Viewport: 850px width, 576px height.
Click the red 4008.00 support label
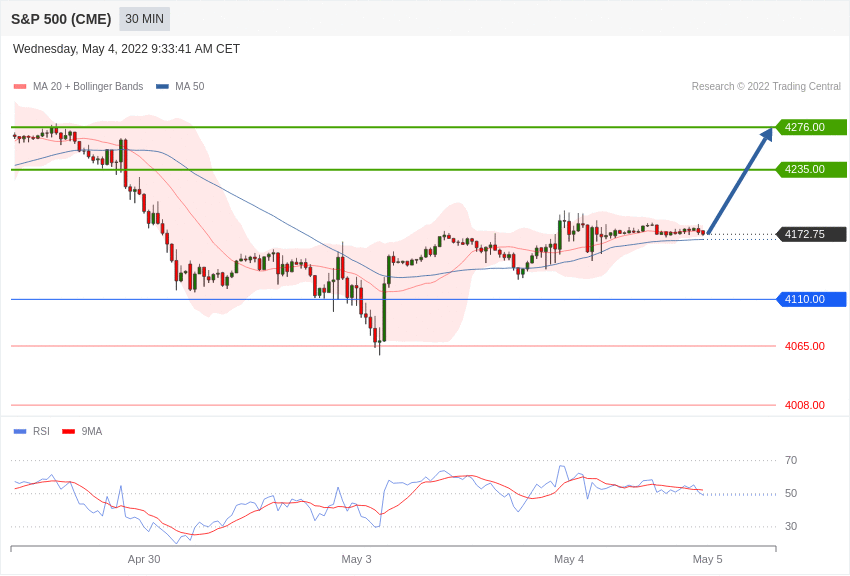[x=805, y=405]
